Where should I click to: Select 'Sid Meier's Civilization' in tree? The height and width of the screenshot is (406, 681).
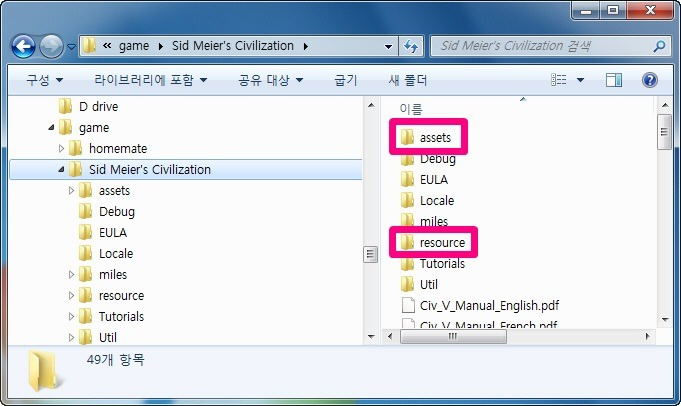click(150, 169)
